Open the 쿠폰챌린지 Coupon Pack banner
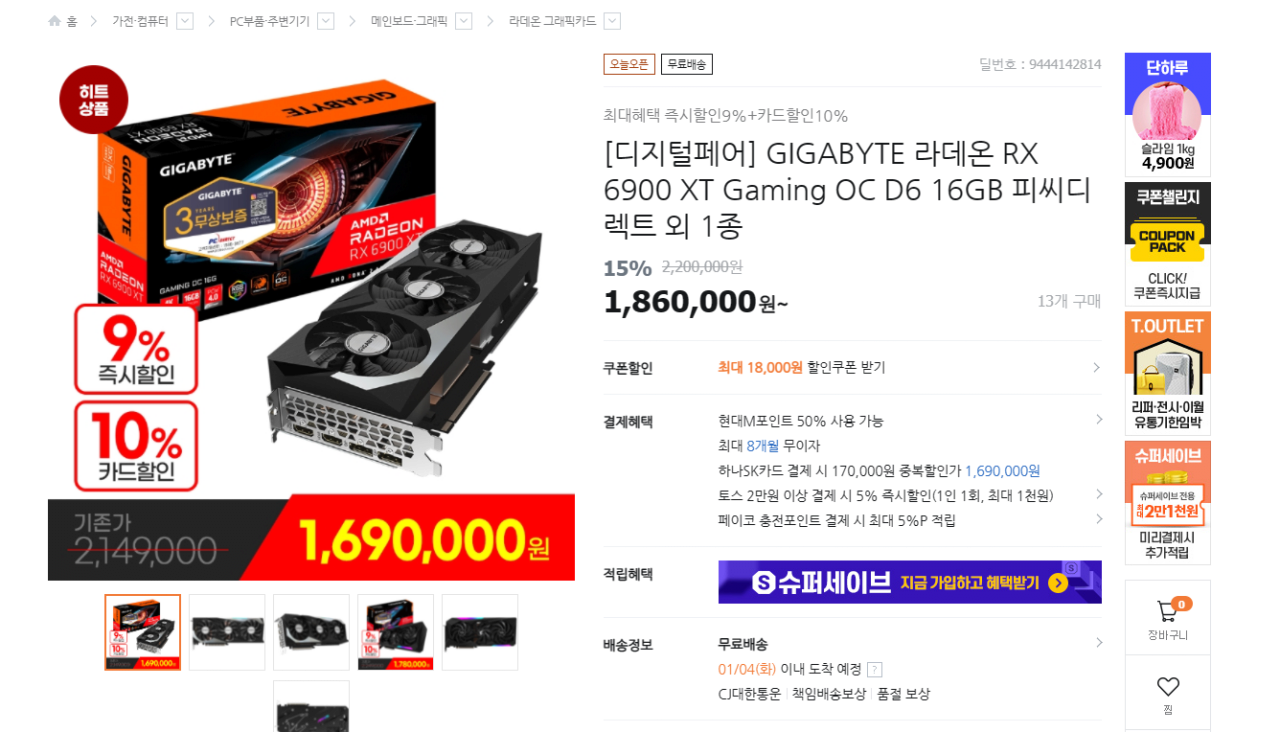The width and height of the screenshot is (1280, 732). (x=1167, y=244)
